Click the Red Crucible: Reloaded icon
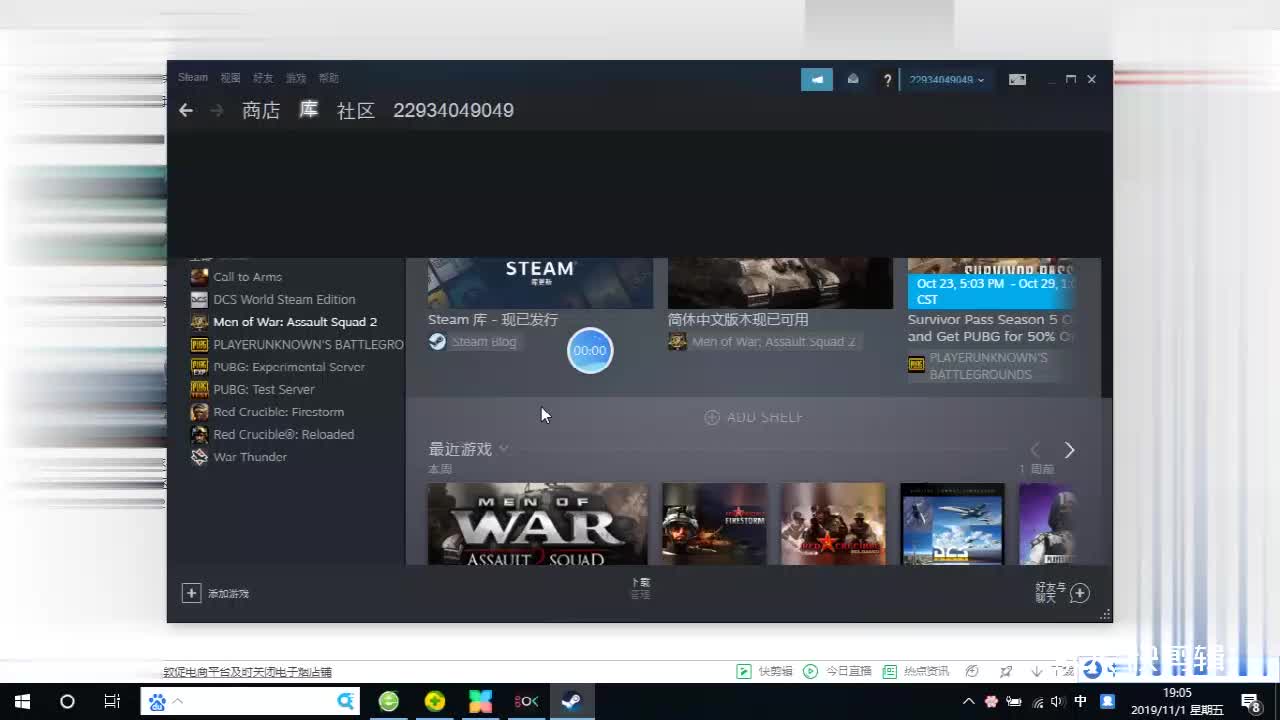 (199, 434)
